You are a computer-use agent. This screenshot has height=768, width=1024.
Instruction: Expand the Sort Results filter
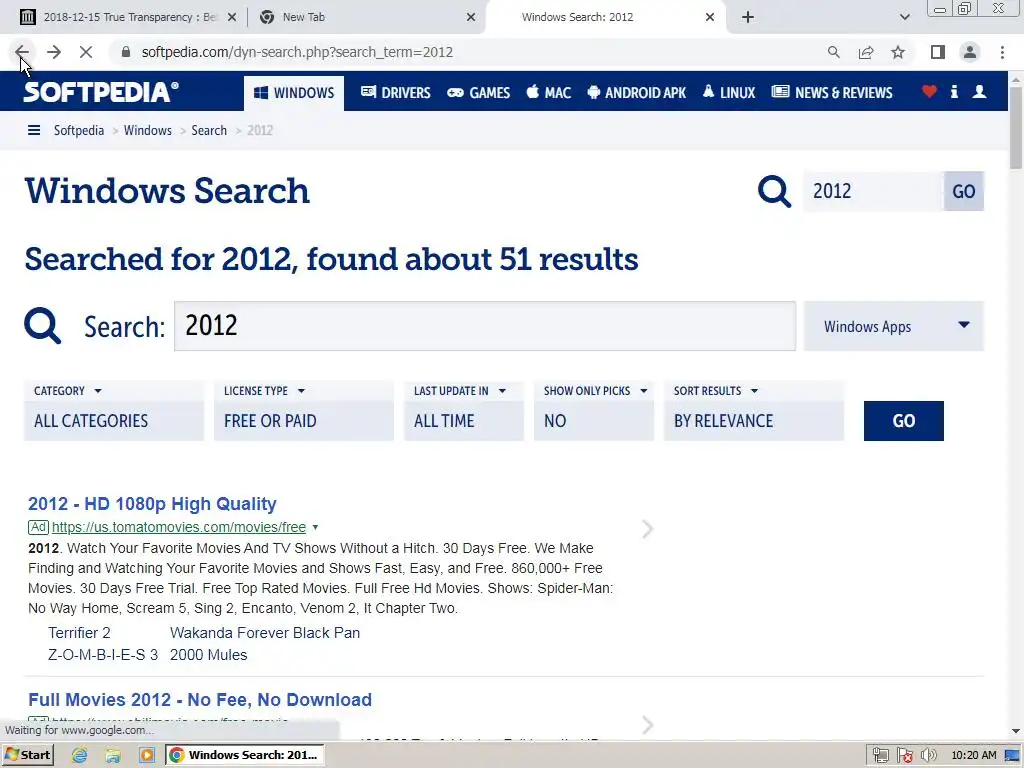[754, 411]
